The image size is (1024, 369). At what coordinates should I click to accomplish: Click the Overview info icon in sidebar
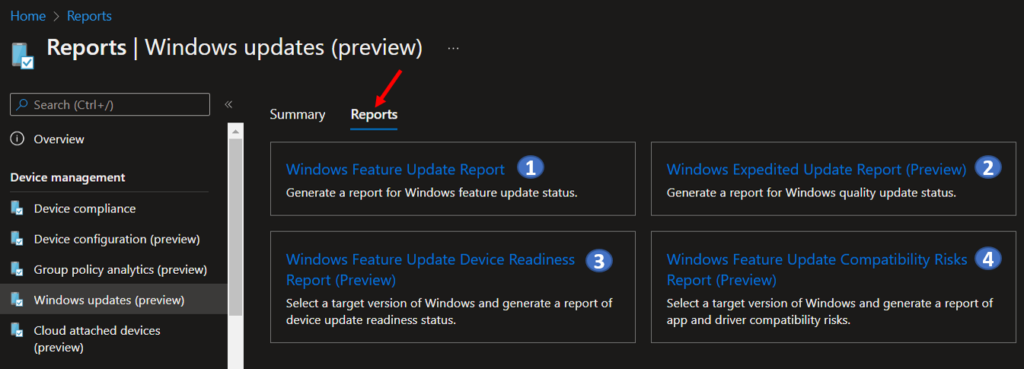pos(18,139)
